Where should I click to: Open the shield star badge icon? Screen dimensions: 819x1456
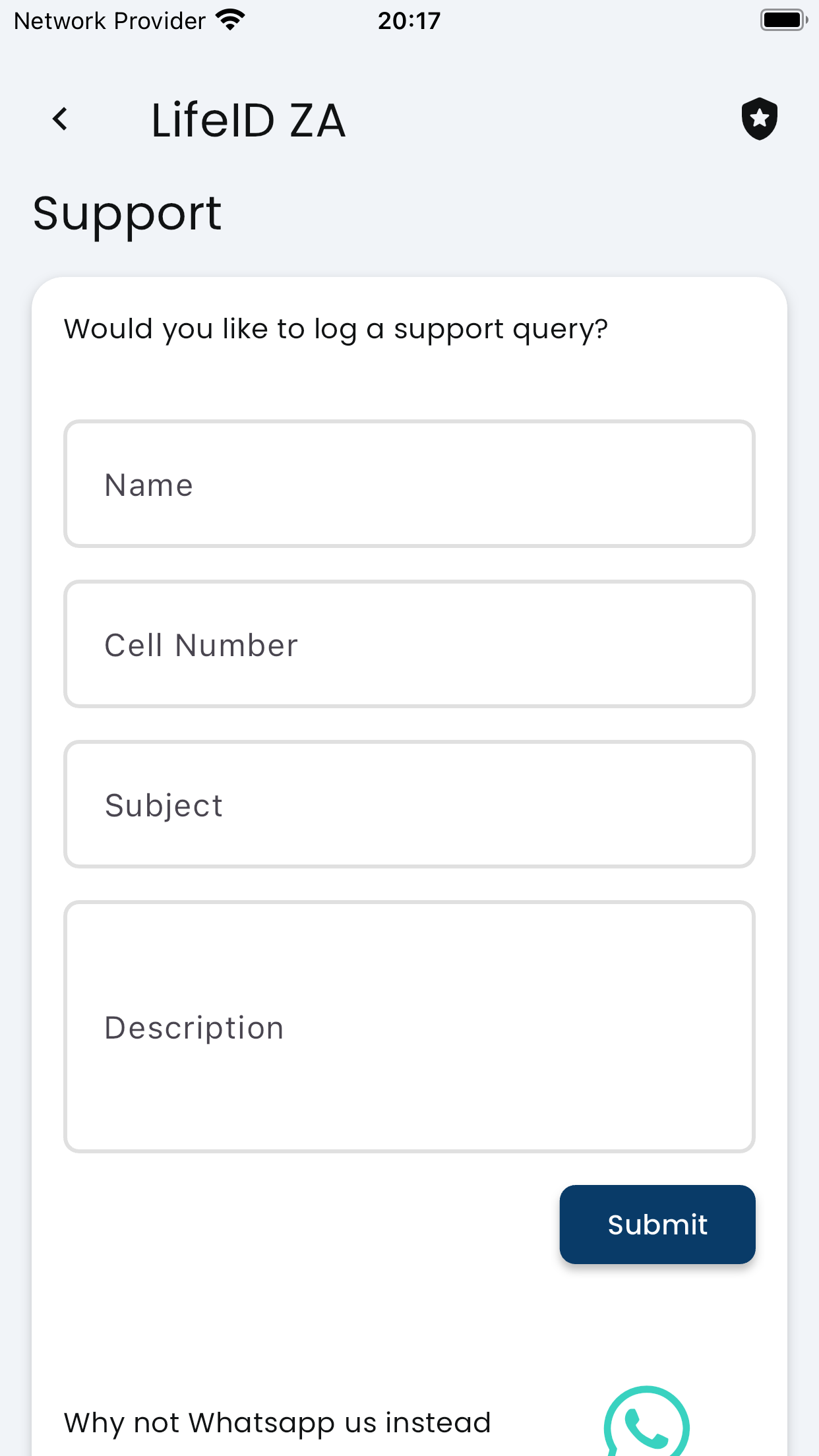[759, 119]
